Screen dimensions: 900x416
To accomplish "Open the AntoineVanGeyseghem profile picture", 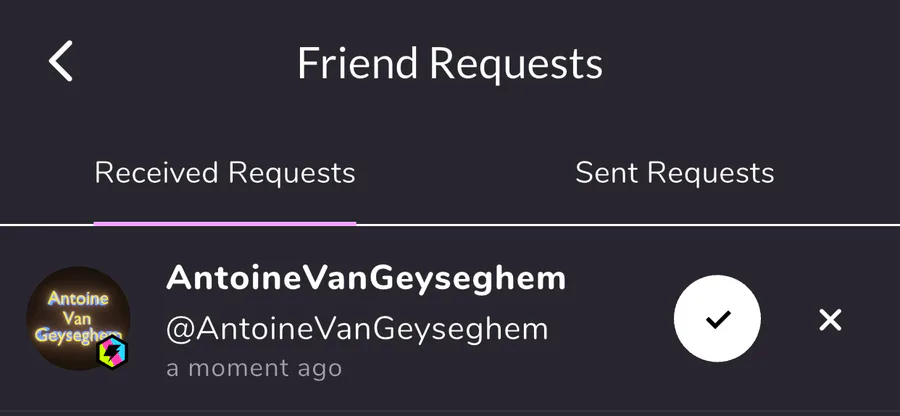I will (76, 318).
